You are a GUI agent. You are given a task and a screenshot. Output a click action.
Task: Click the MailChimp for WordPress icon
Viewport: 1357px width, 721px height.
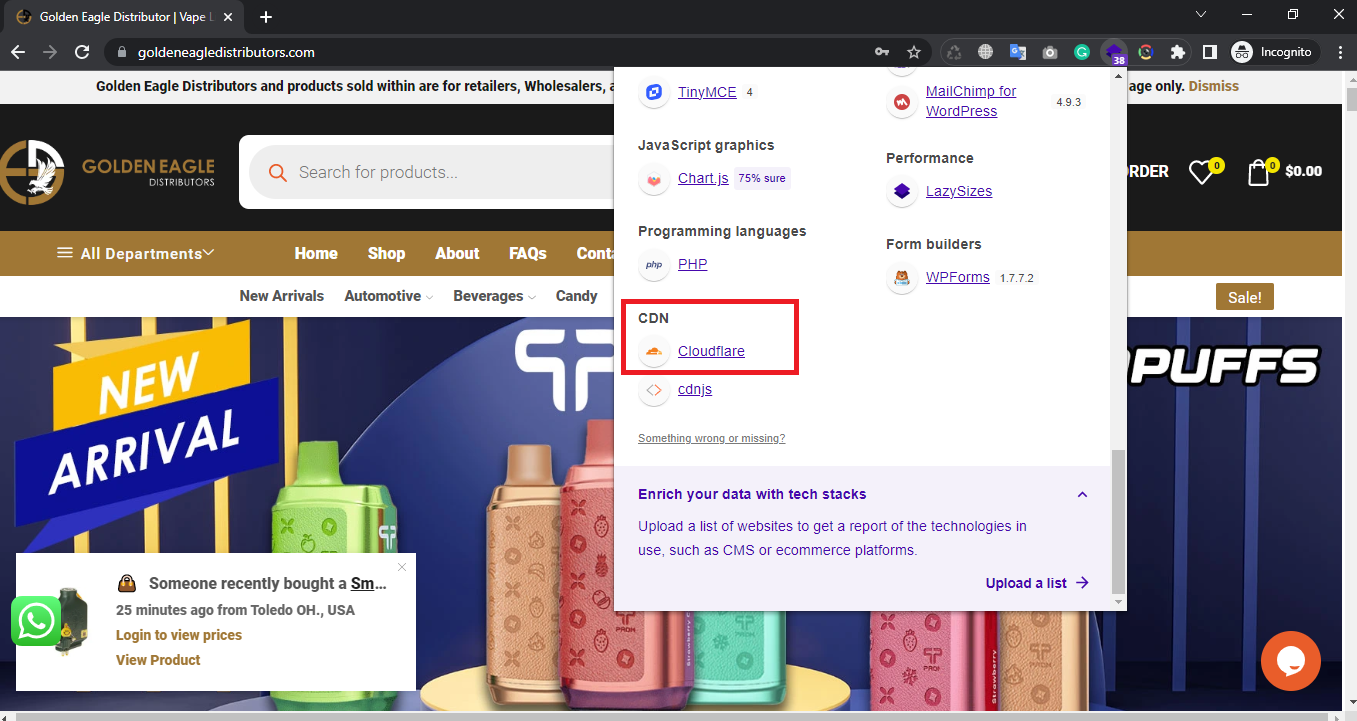coord(902,102)
